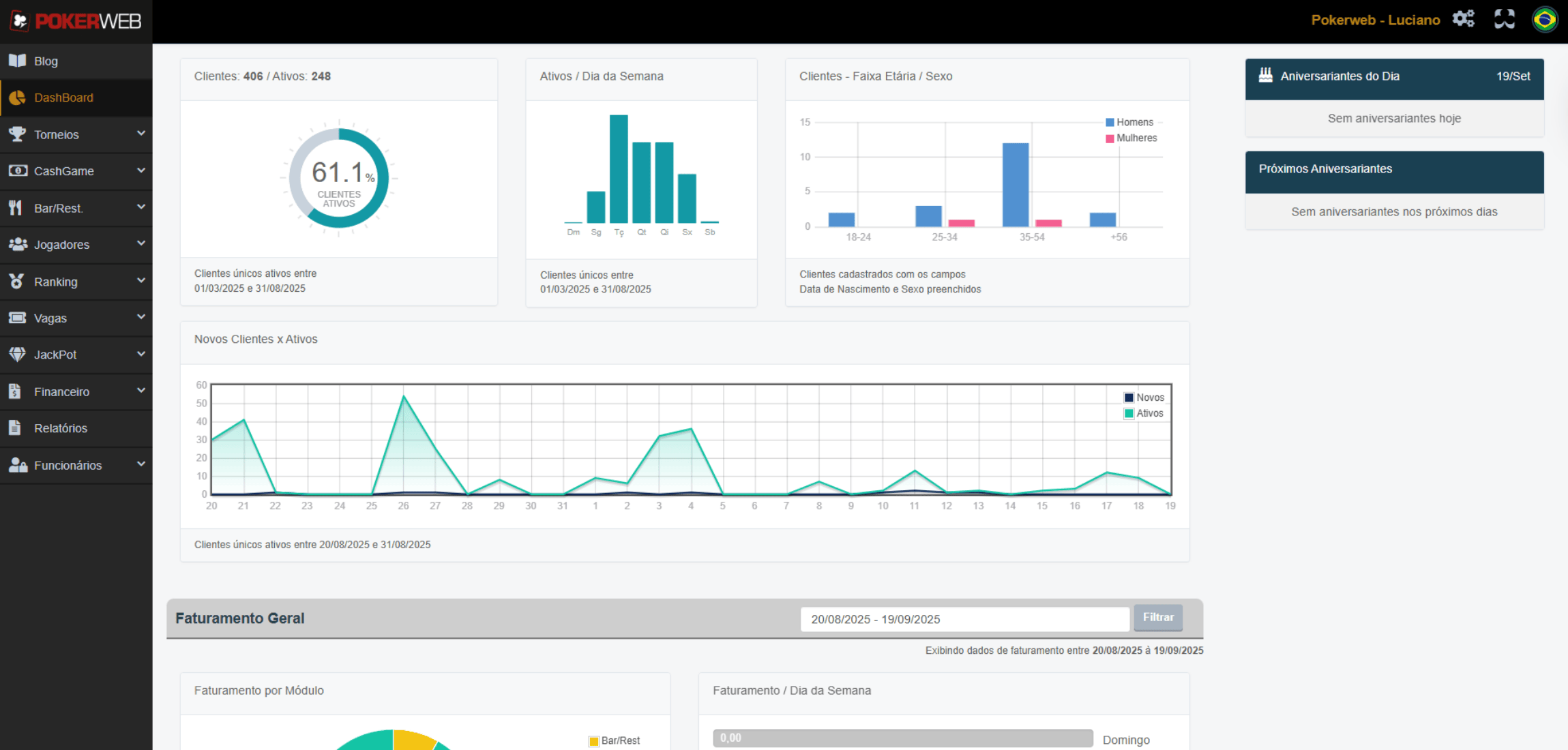This screenshot has width=1568, height=750.
Task: Click the Bar/Rest. cutlery icon
Action: [x=16, y=208]
